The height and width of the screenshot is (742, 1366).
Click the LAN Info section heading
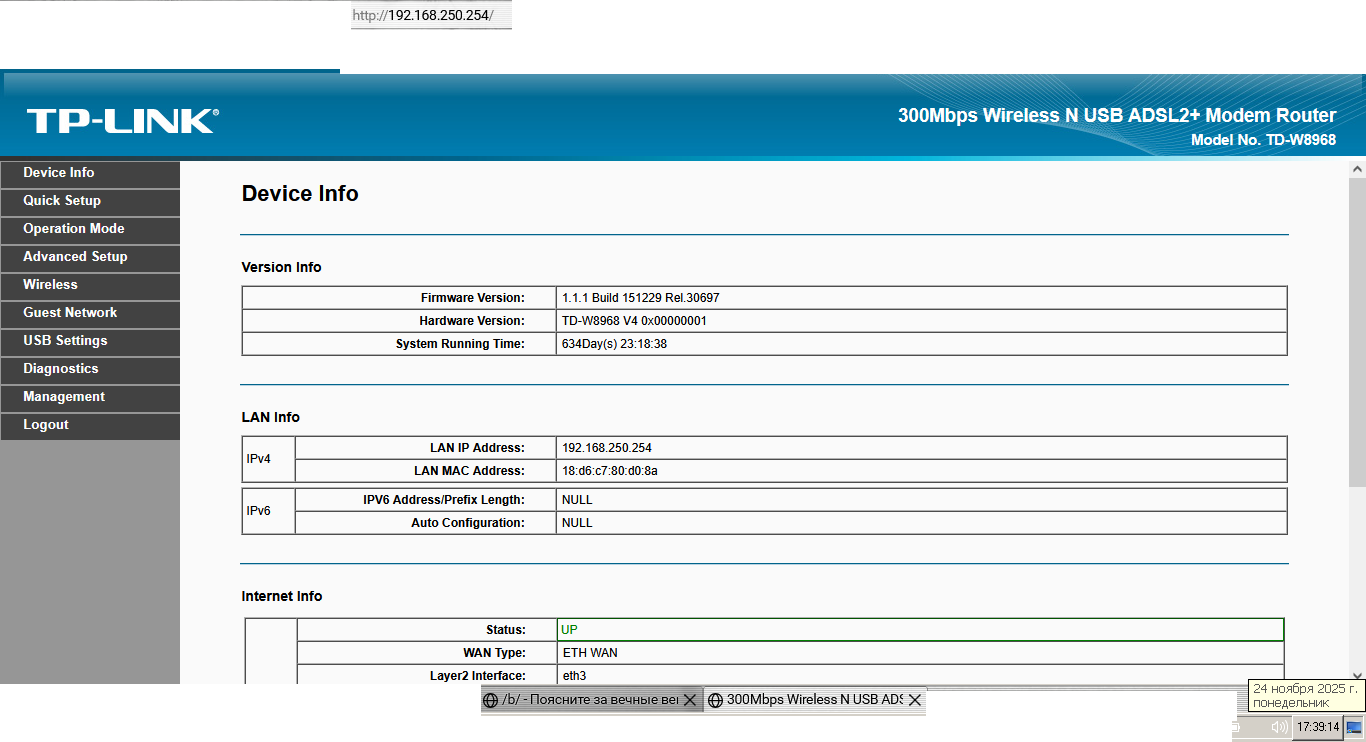tap(271, 417)
